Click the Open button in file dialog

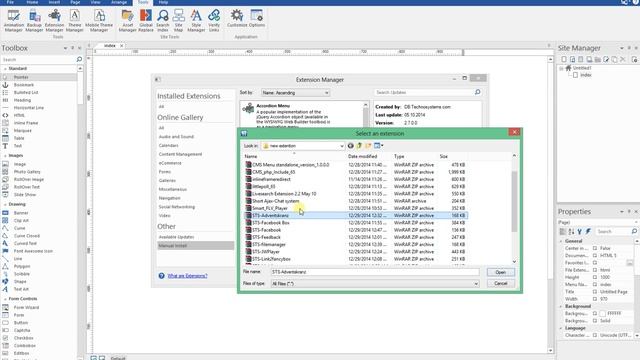[501, 272]
